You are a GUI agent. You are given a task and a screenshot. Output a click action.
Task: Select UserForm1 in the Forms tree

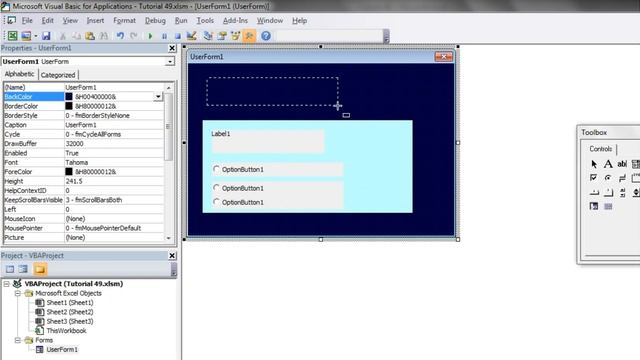click(x=62, y=349)
